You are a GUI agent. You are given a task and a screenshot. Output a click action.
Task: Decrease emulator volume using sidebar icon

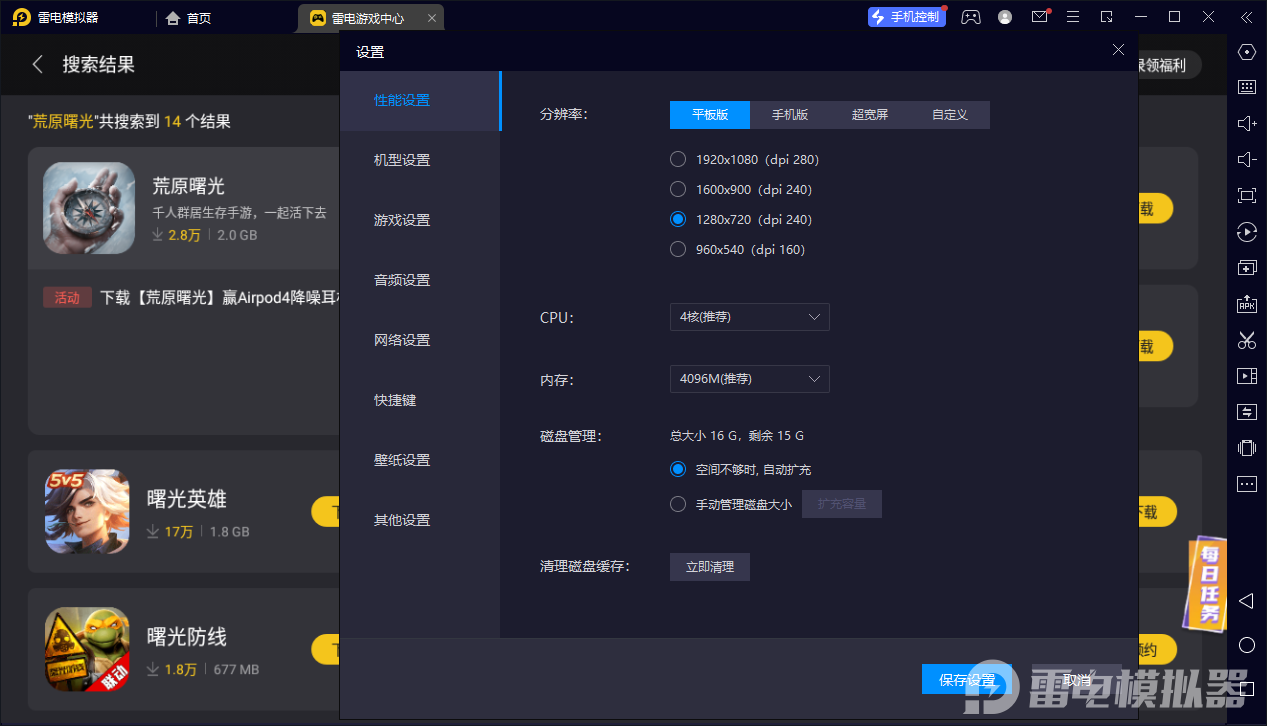1246,159
